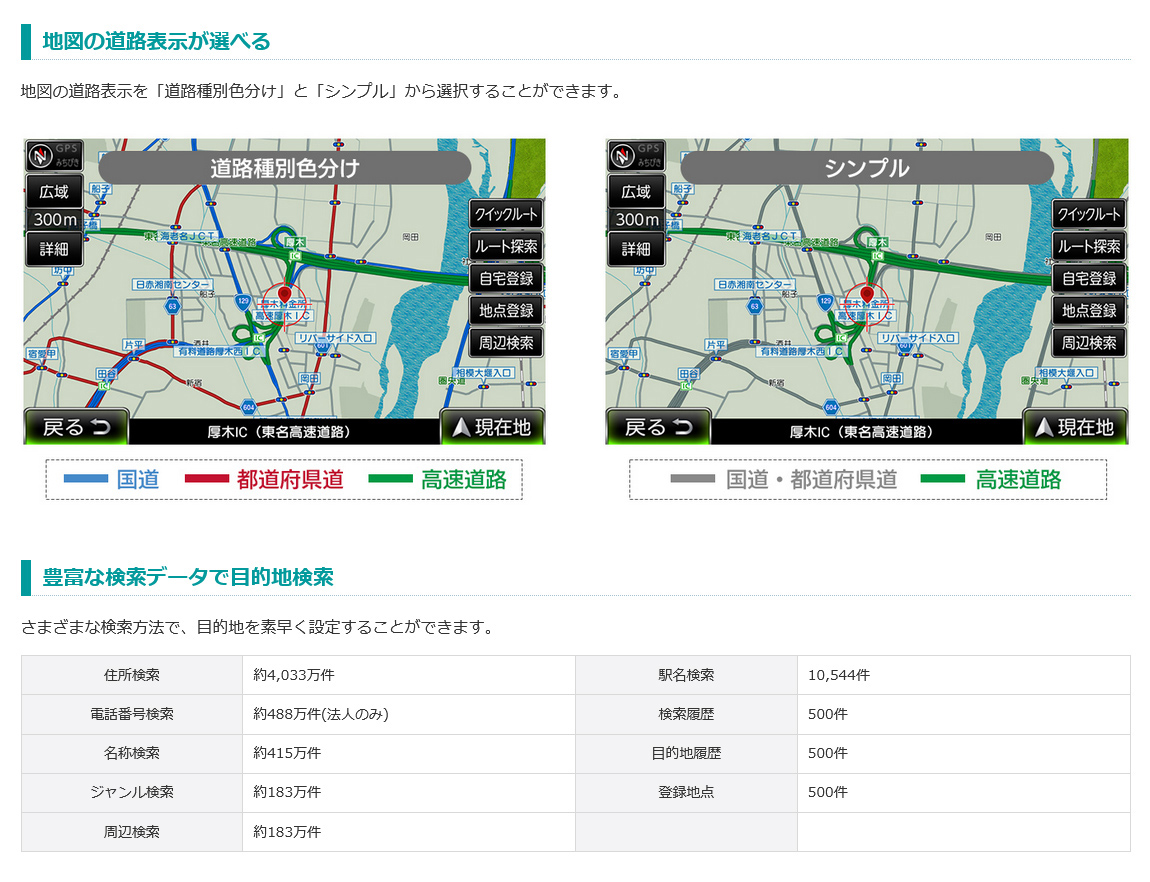Select ルート探索 on the right map
The height and width of the screenshot is (882, 1150).
pos(1089,246)
